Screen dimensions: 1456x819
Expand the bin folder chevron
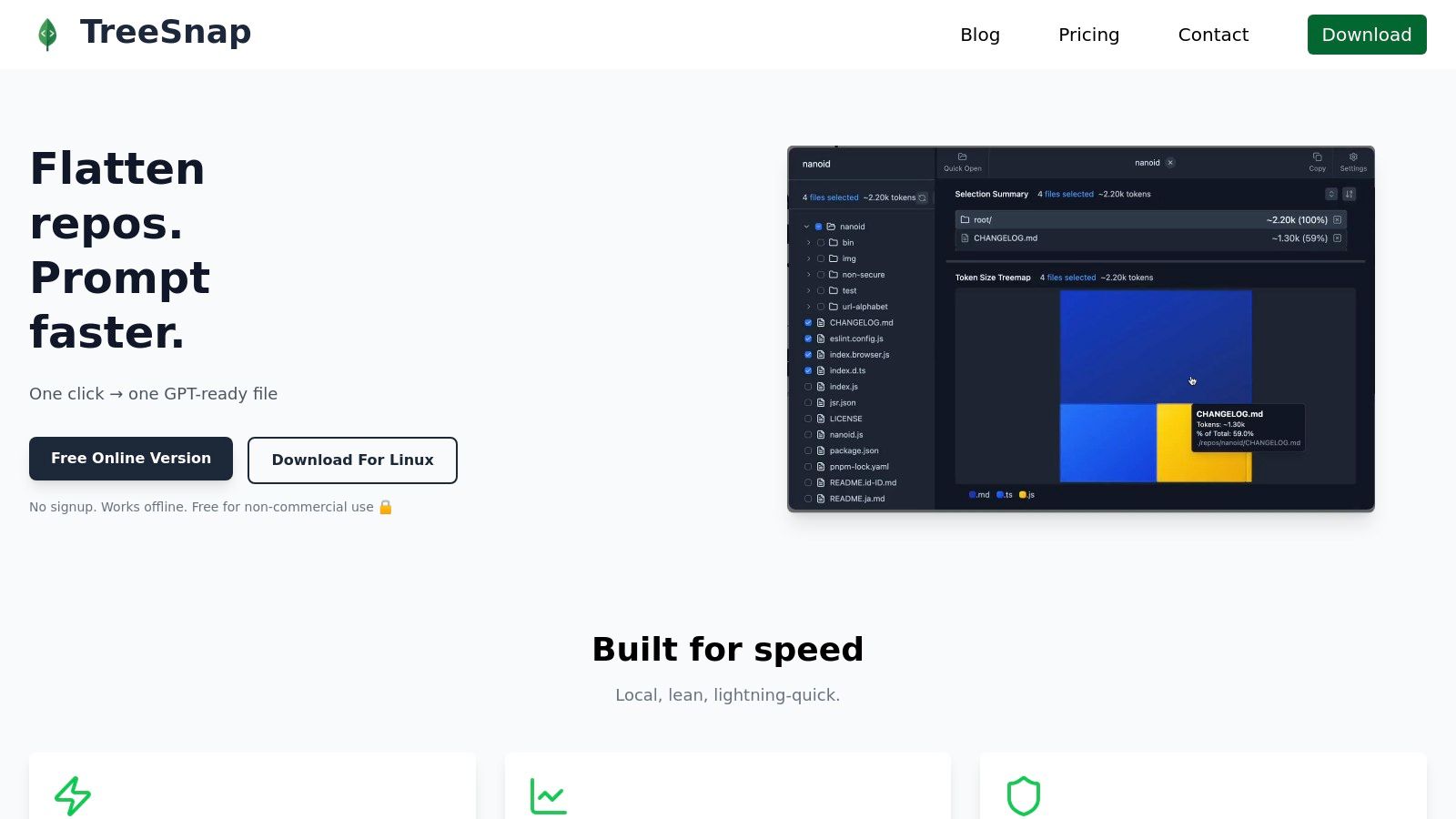click(x=808, y=243)
